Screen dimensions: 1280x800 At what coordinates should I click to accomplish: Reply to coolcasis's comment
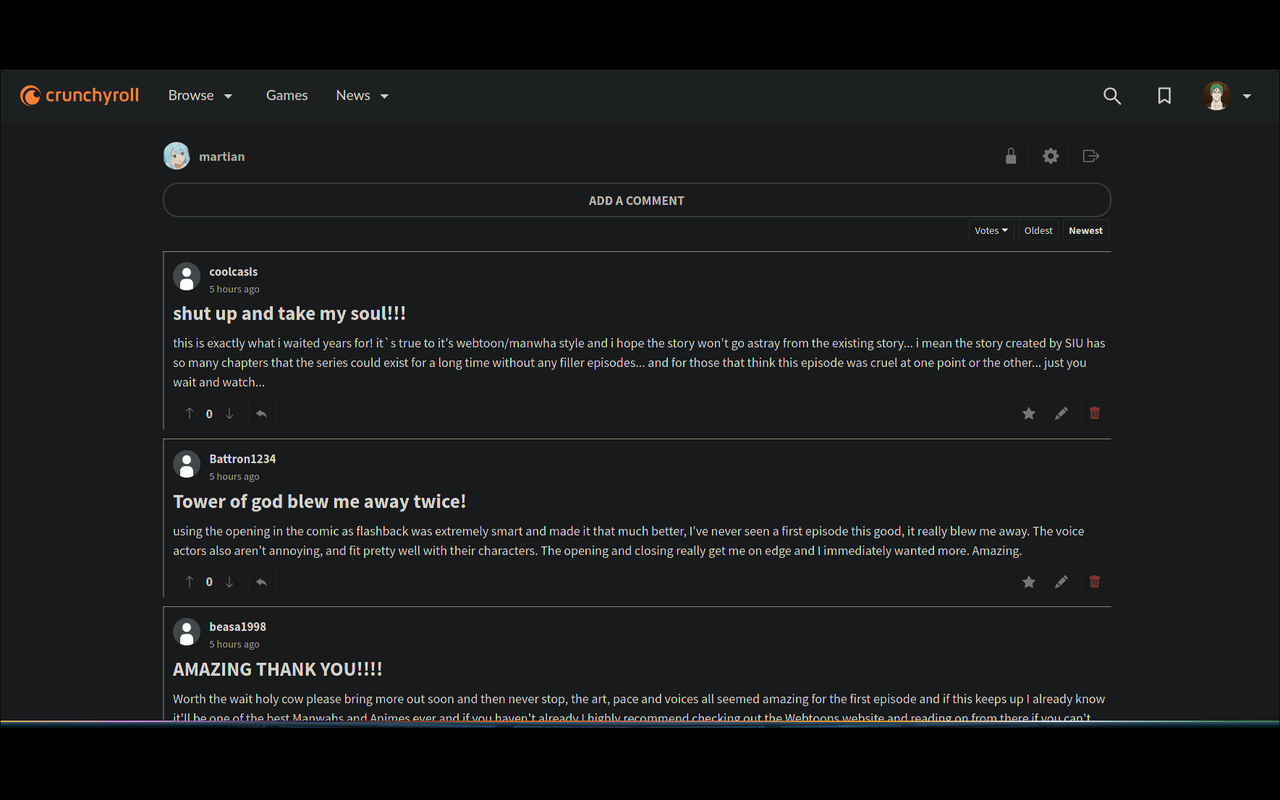pyautogui.click(x=261, y=413)
